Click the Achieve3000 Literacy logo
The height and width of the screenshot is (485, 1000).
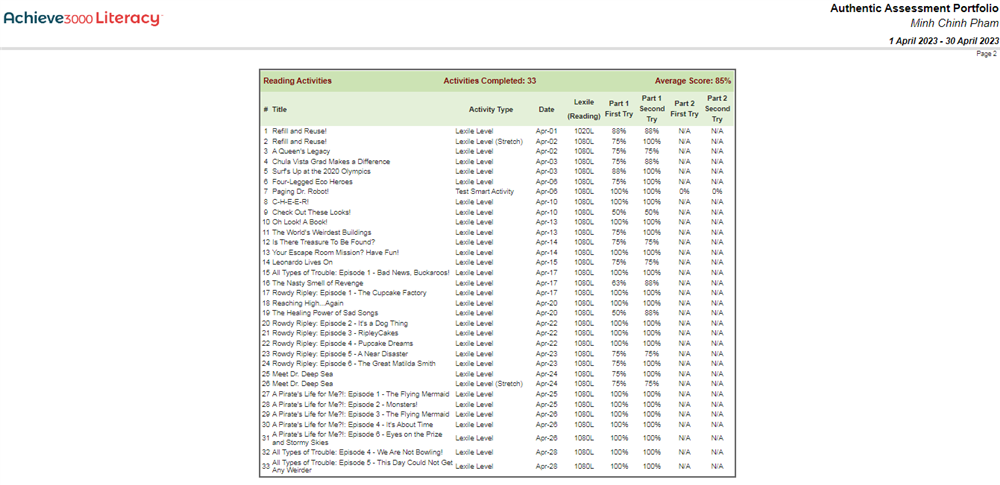(x=82, y=19)
